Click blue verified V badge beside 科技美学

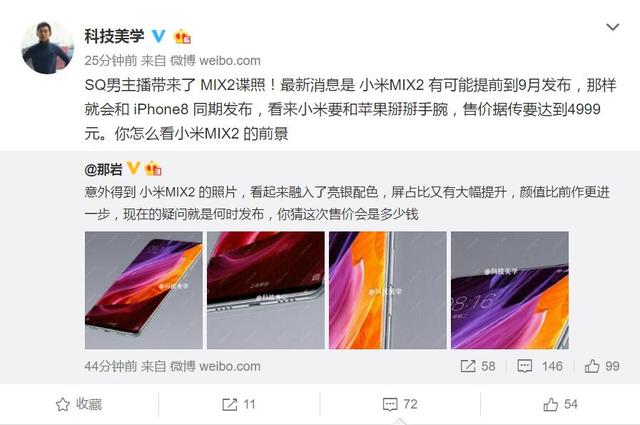pos(159,36)
